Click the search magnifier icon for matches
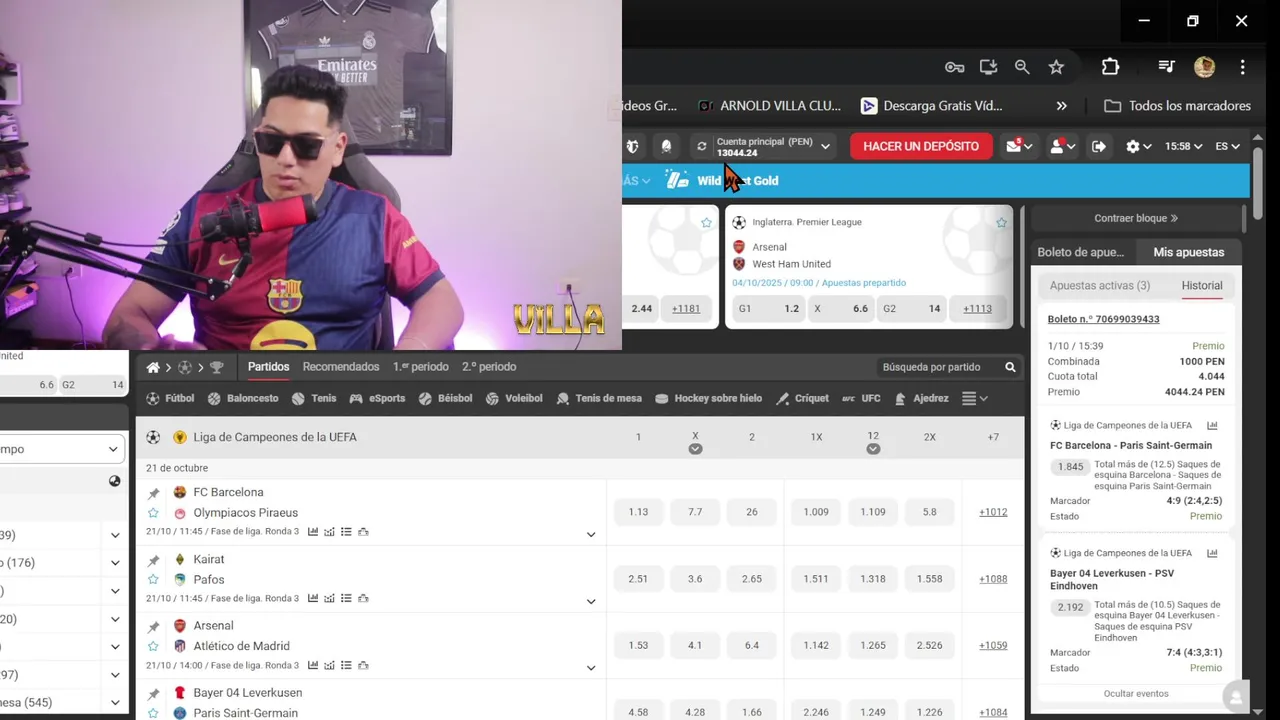This screenshot has width=1280, height=720. [1011, 368]
